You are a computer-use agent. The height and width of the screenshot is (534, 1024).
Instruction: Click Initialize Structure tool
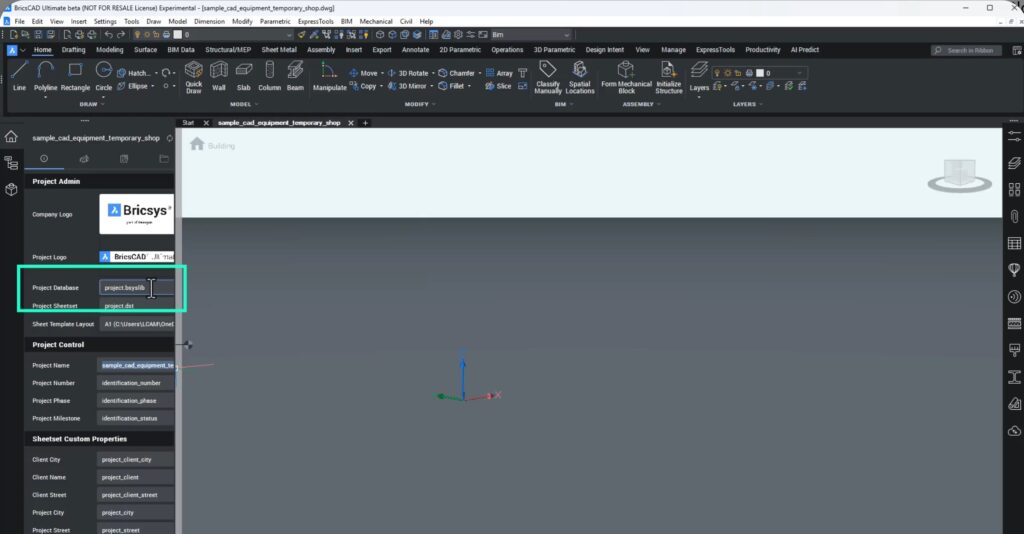669,77
